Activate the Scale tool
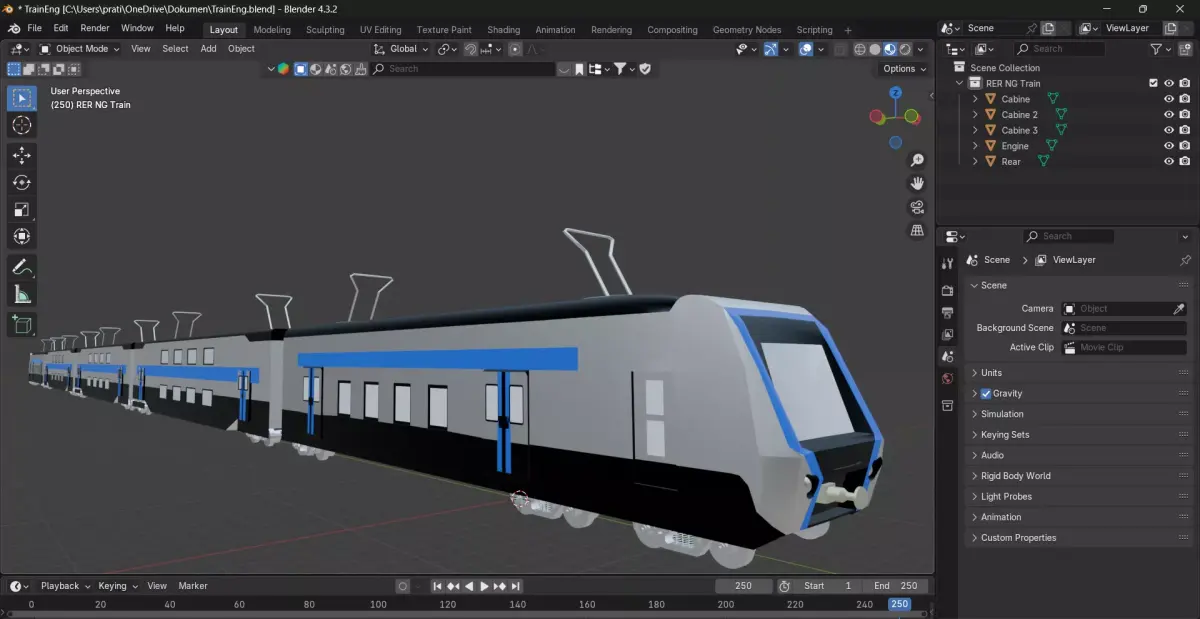The width and height of the screenshot is (1200, 619). (22, 209)
